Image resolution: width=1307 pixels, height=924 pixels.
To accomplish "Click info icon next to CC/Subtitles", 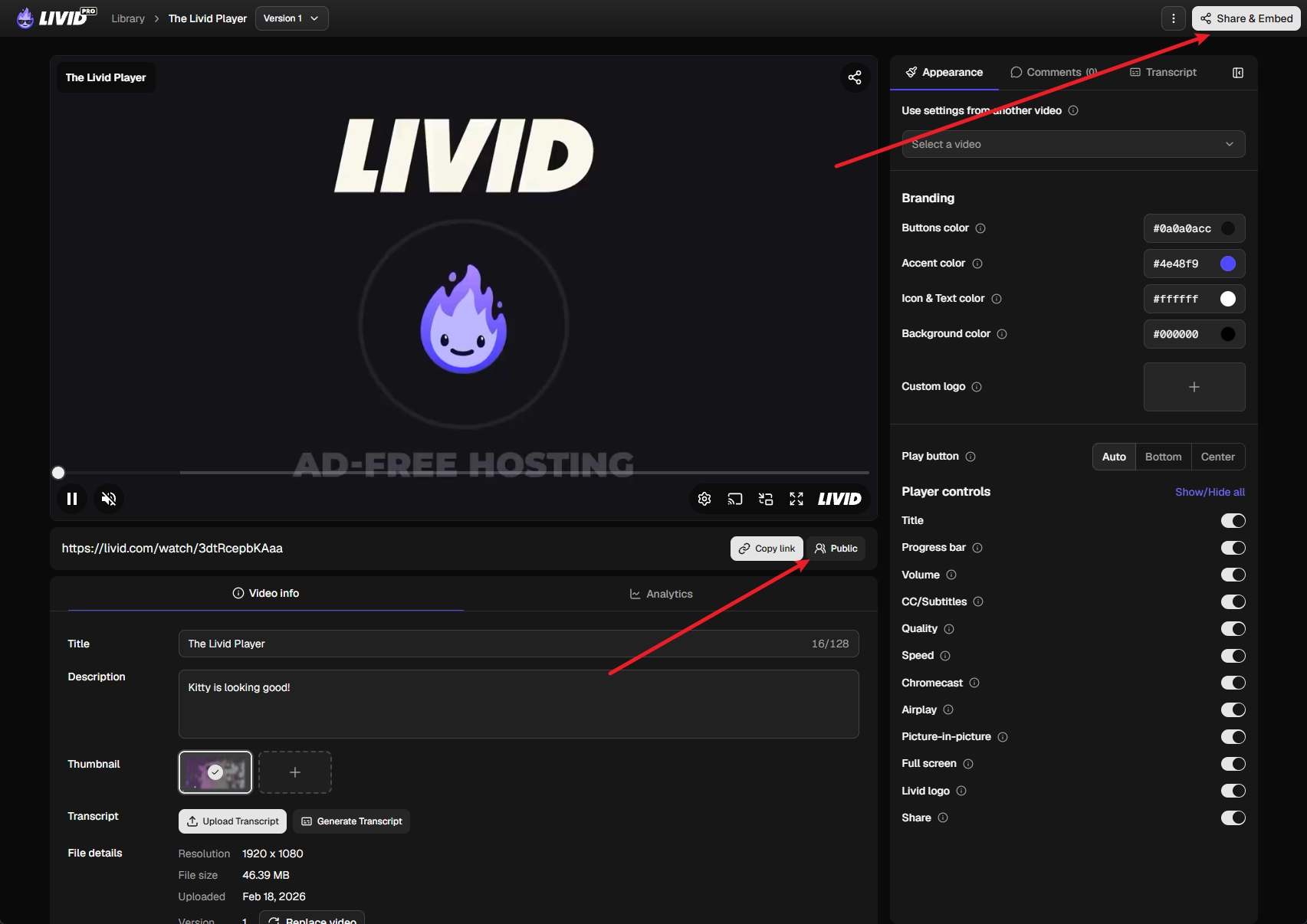I will coord(978,601).
